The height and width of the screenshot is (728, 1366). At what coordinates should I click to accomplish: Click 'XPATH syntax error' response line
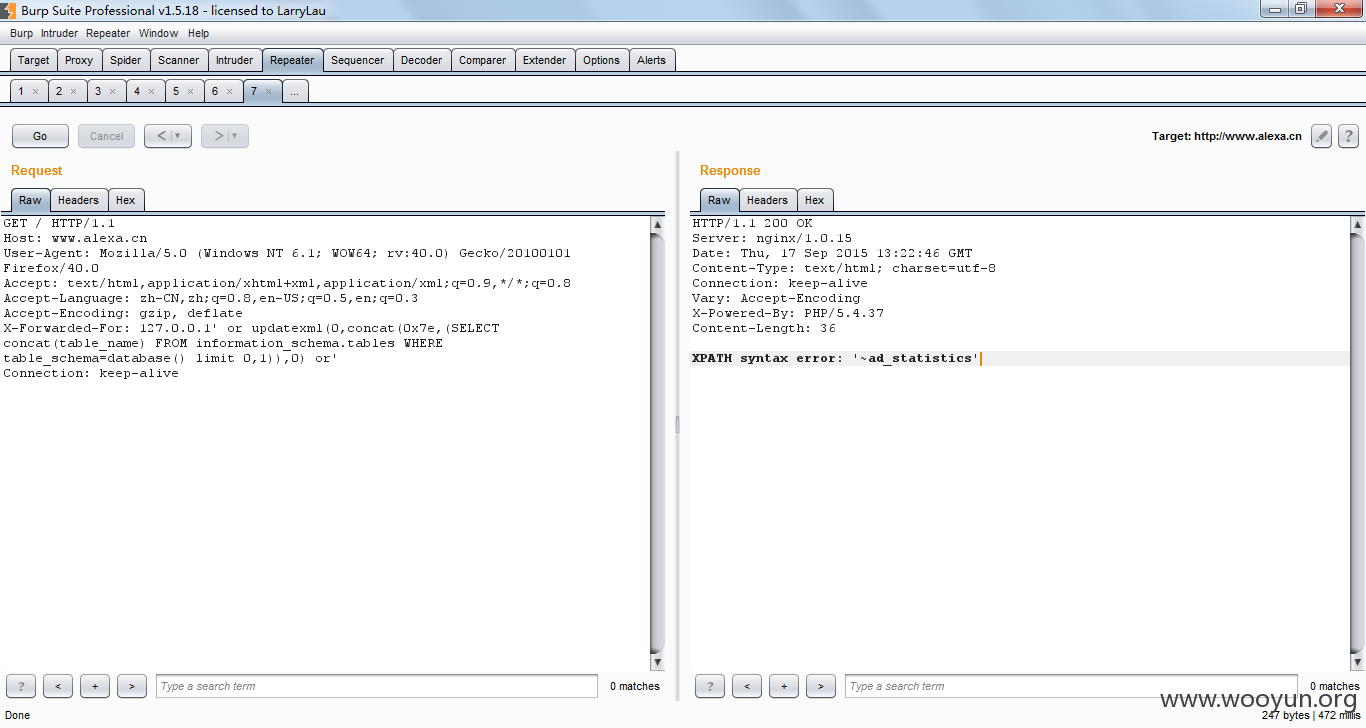pos(836,358)
